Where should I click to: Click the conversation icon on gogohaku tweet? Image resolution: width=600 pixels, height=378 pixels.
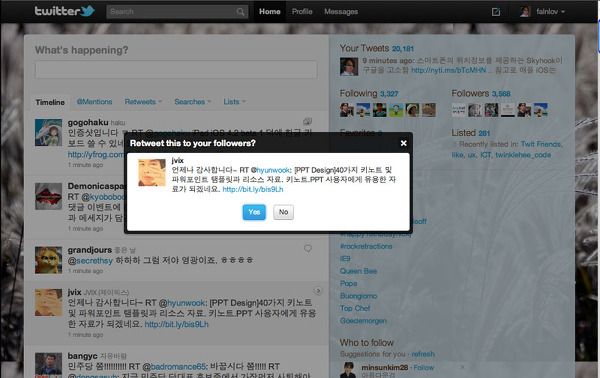click(307, 121)
